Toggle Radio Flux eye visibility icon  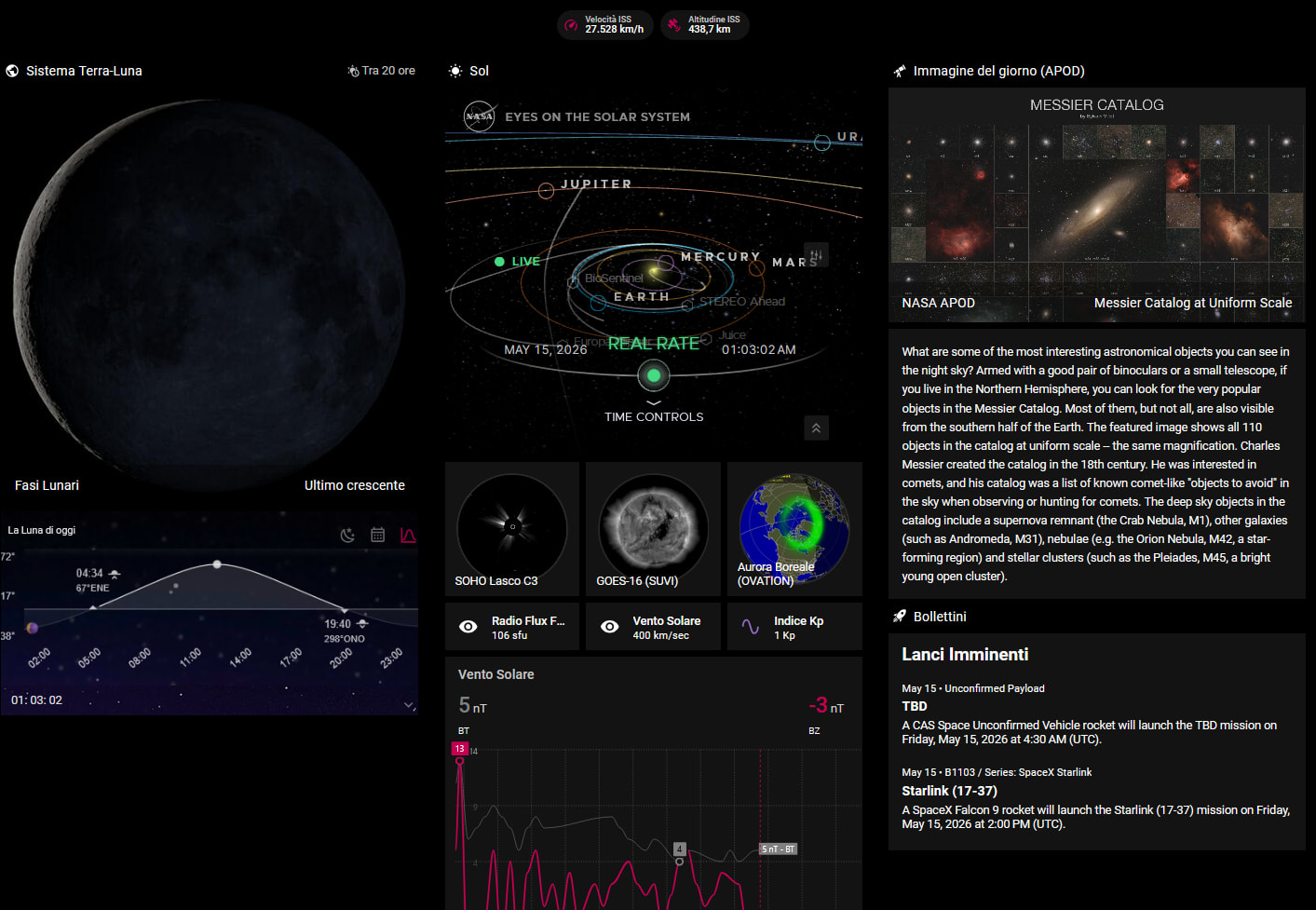(468, 627)
